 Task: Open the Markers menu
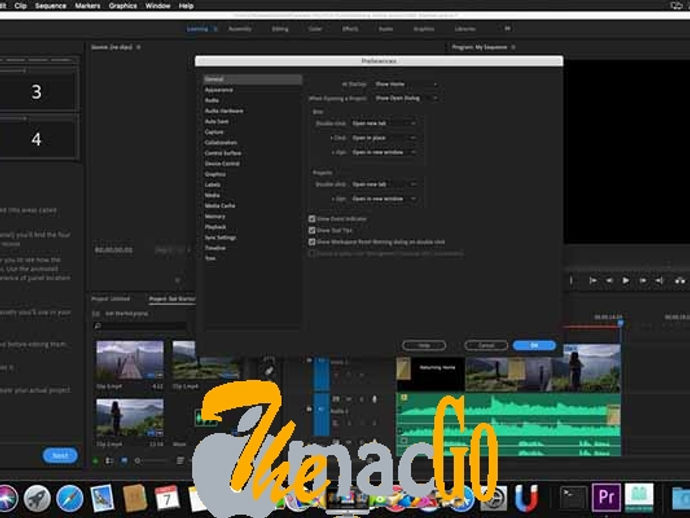tap(87, 6)
